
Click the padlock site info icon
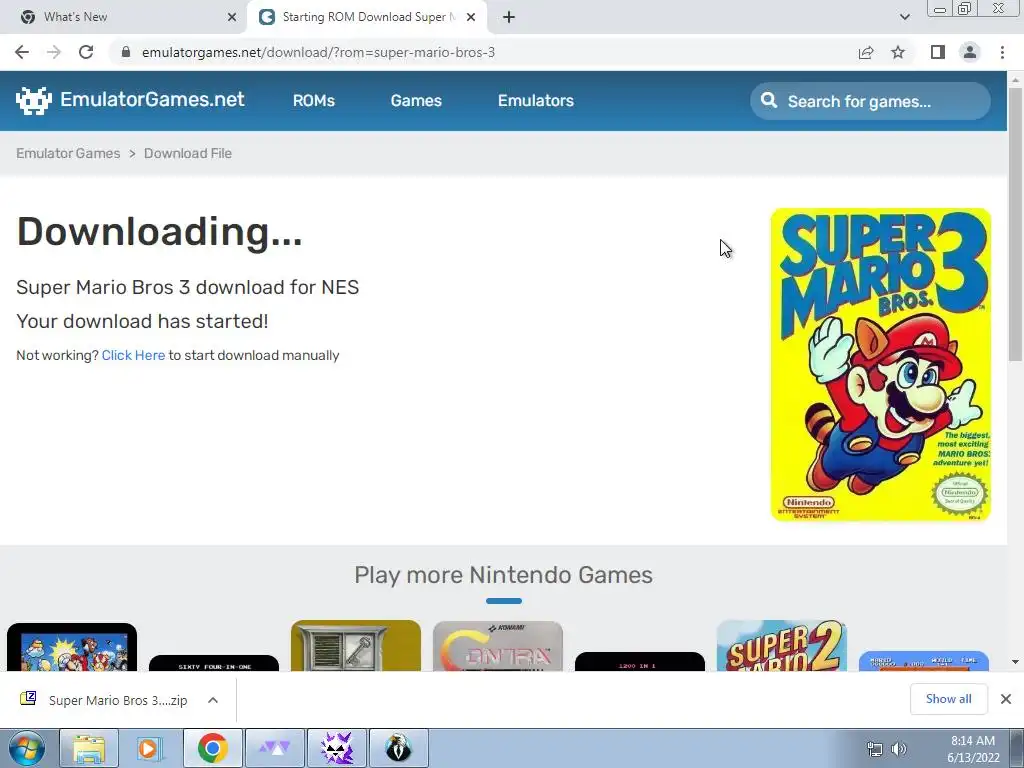coord(126,52)
